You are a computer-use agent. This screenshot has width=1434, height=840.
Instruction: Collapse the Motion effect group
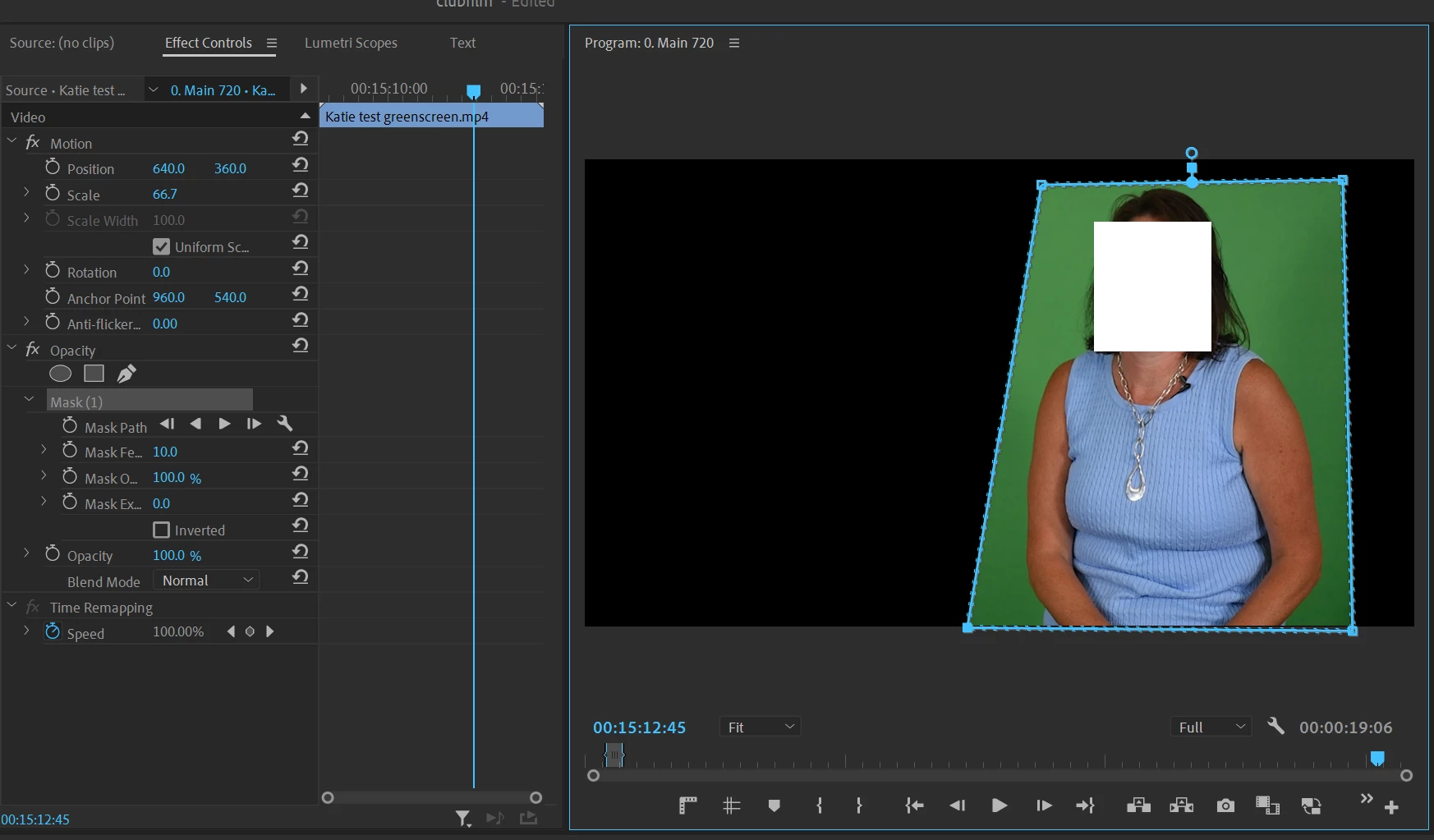pyautogui.click(x=11, y=141)
